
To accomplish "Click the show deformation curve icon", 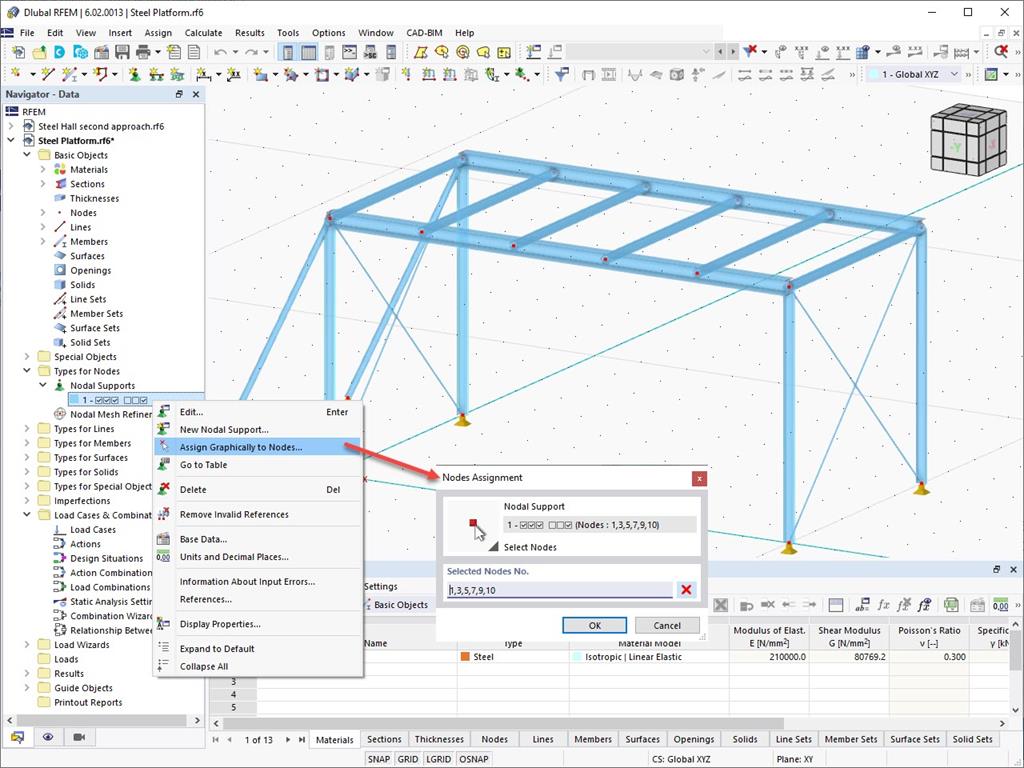I will (x=634, y=74).
